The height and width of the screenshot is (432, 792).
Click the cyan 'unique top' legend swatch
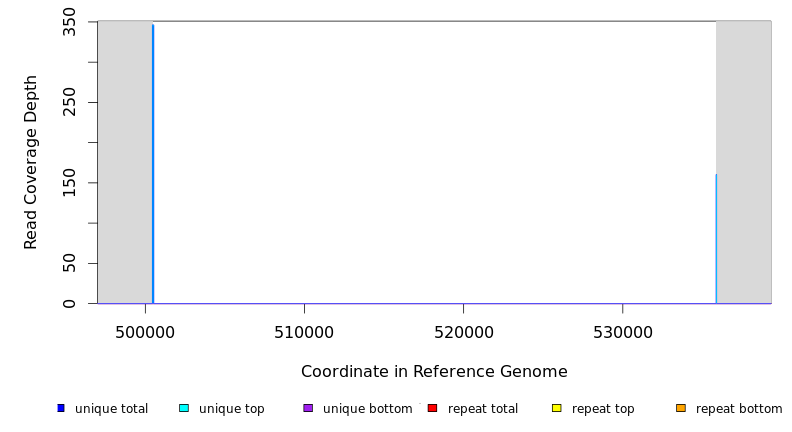click(184, 408)
